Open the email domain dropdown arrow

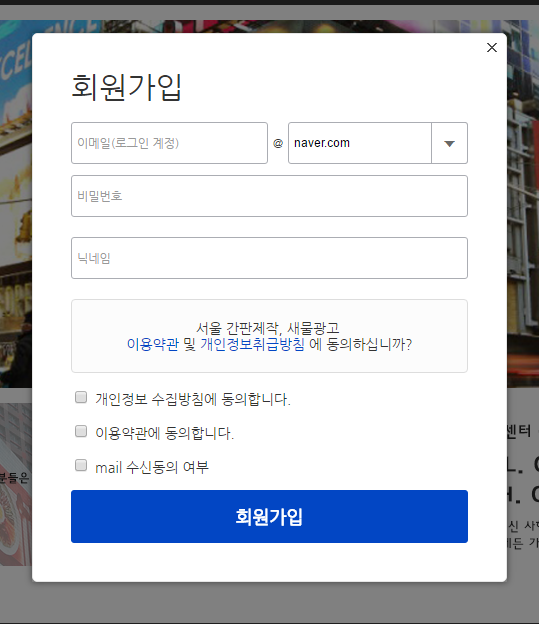click(449, 143)
